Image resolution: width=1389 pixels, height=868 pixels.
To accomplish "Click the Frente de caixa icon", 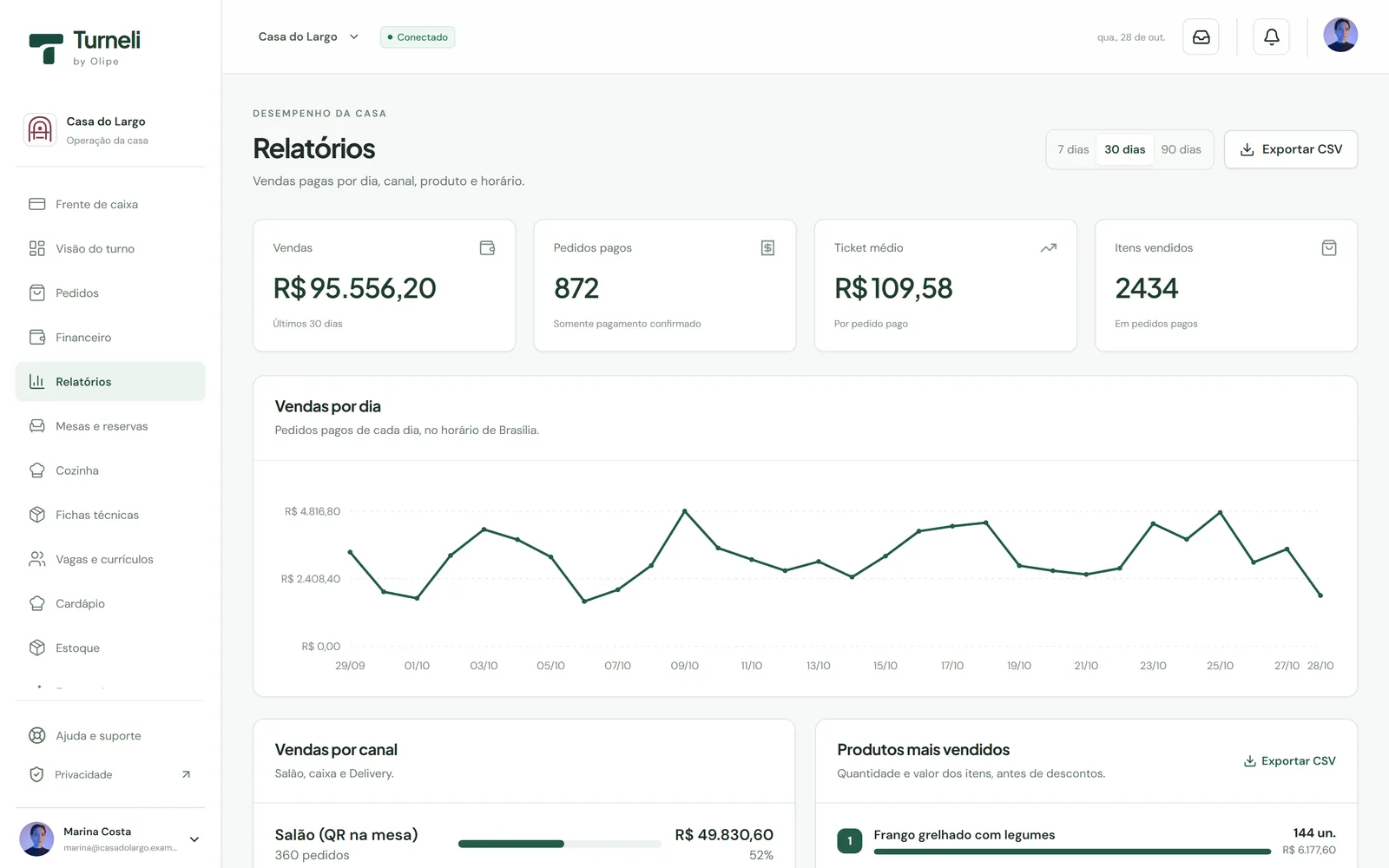I will click(37, 204).
